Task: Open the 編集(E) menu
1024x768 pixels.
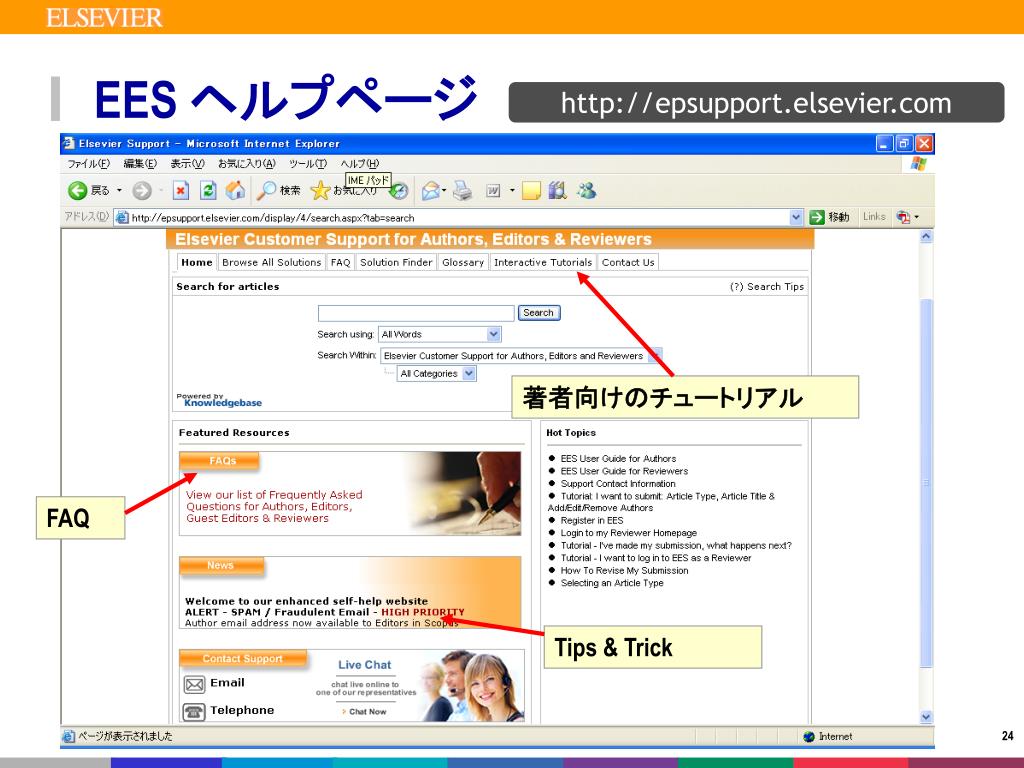Action: click(x=140, y=163)
